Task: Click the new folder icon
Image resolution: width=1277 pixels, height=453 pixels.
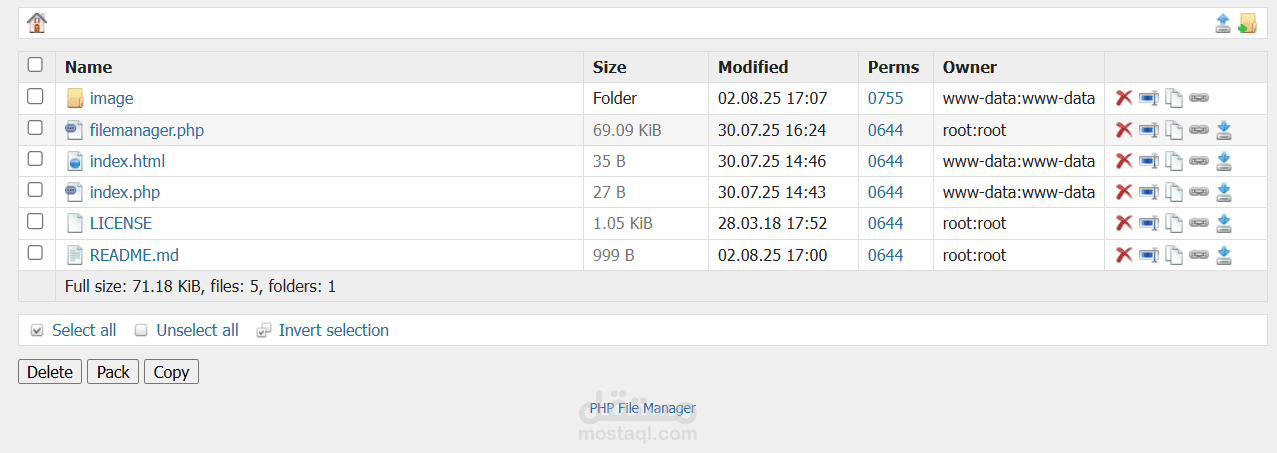Action: pyautogui.click(x=1247, y=23)
